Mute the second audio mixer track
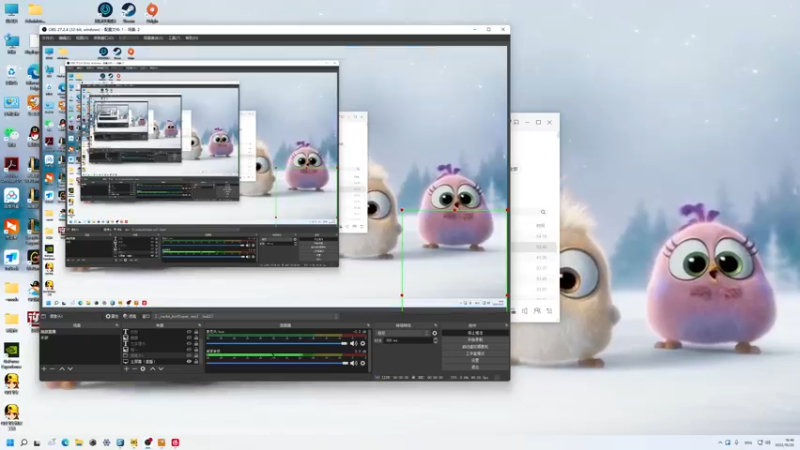 coord(354,363)
